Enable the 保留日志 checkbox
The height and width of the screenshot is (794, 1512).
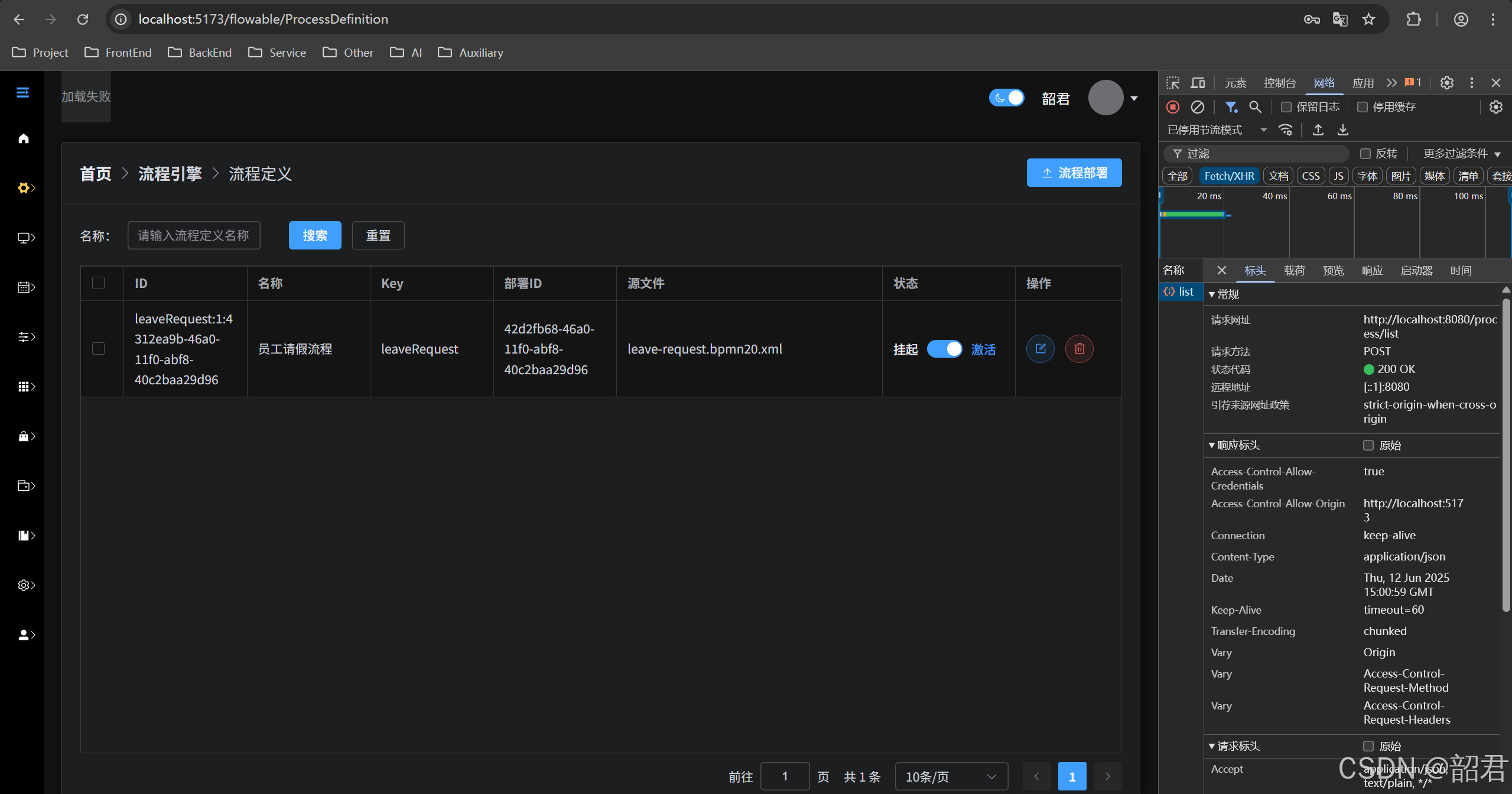pos(1286,107)
